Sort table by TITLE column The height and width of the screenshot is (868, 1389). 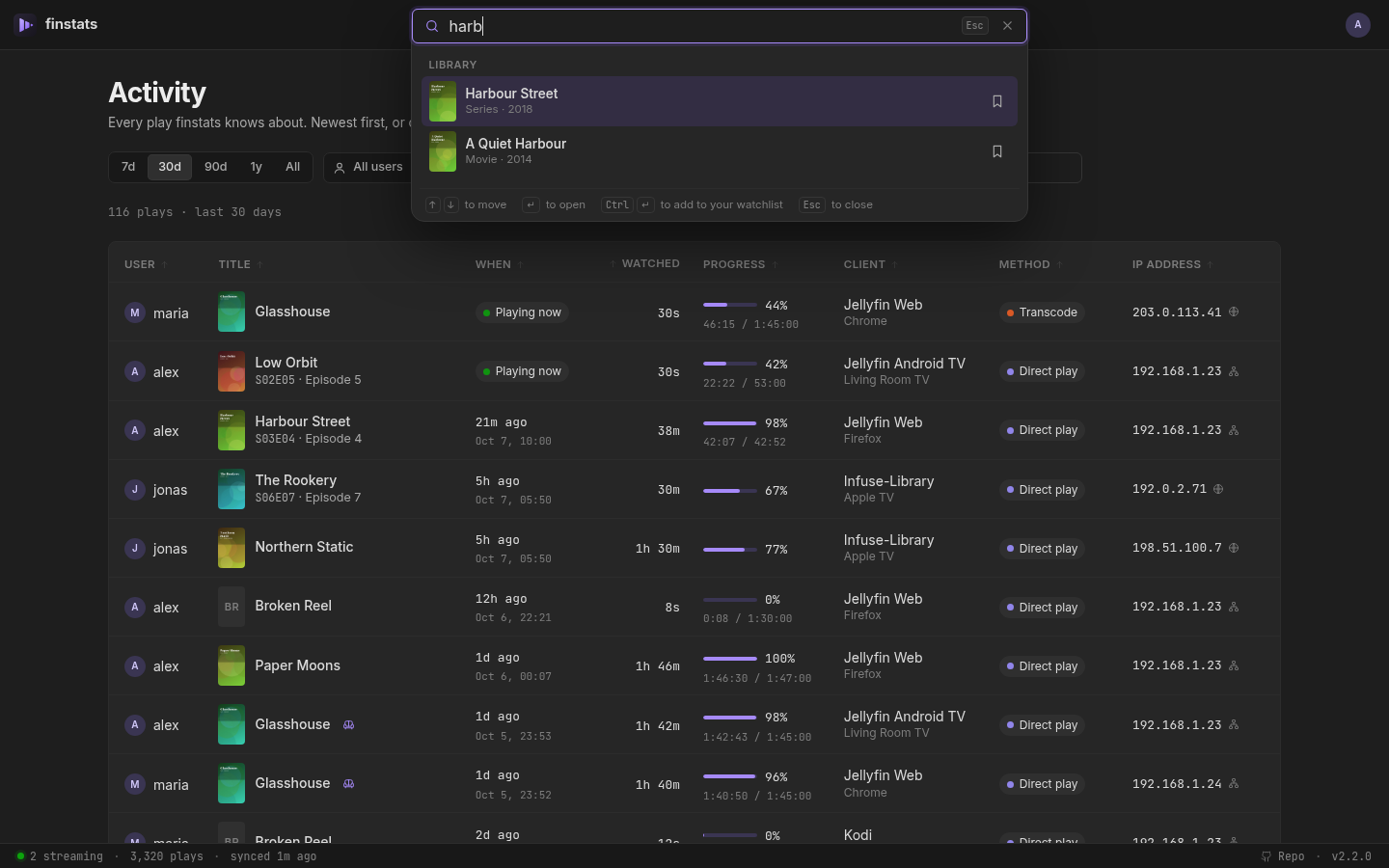(x=240, y=264)
